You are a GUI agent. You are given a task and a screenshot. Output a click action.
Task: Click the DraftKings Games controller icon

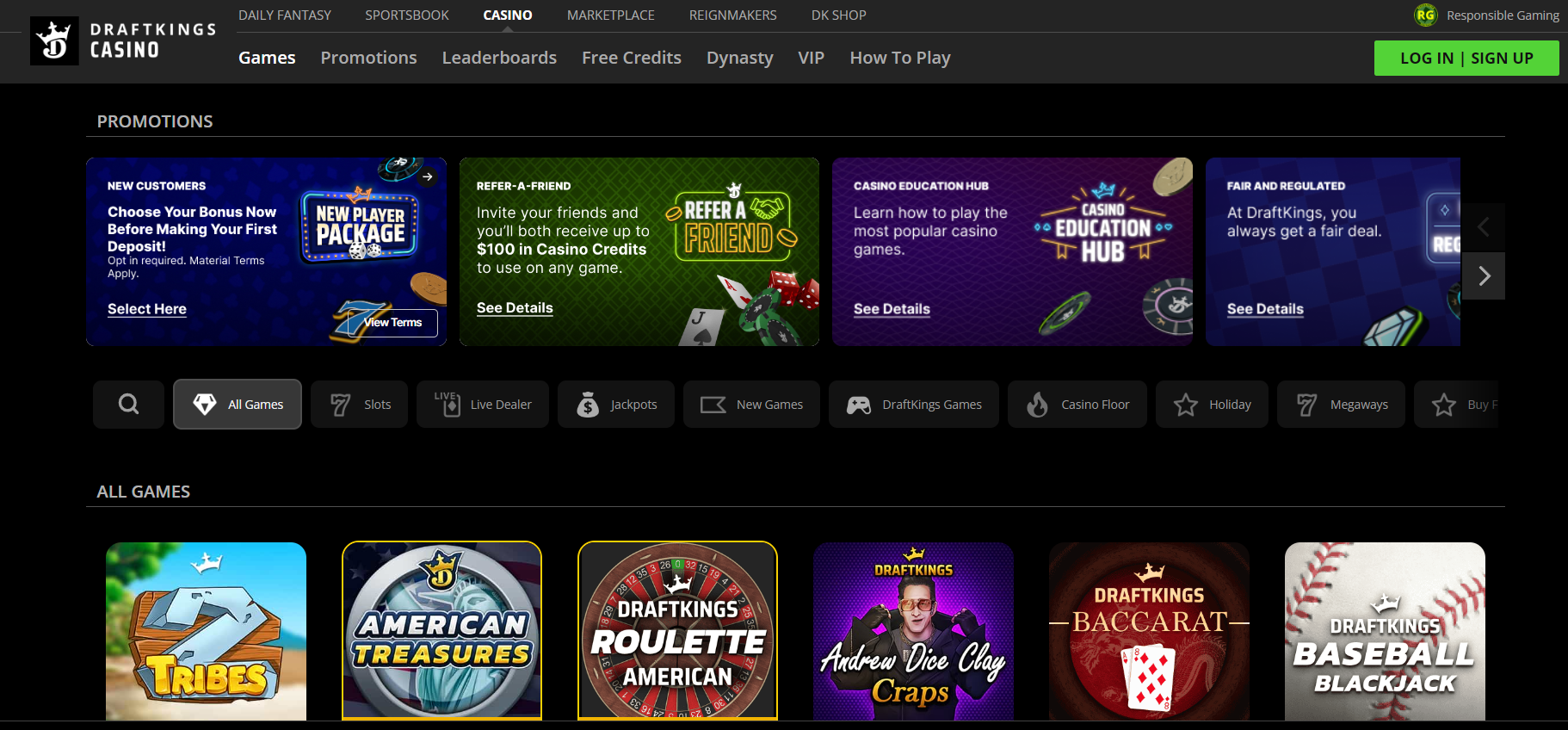(859, 405)
